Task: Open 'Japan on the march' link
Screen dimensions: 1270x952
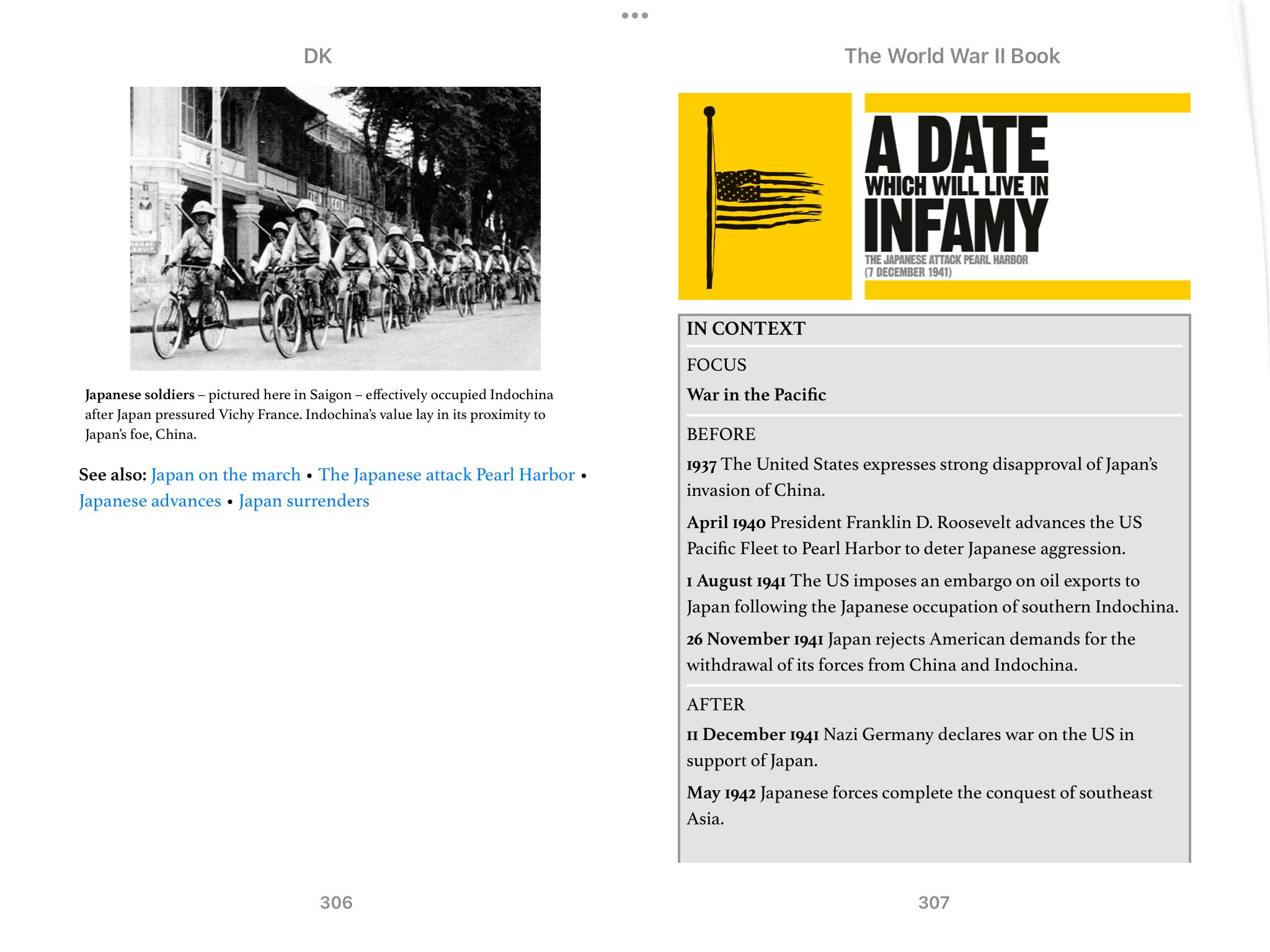Action: 226,475
